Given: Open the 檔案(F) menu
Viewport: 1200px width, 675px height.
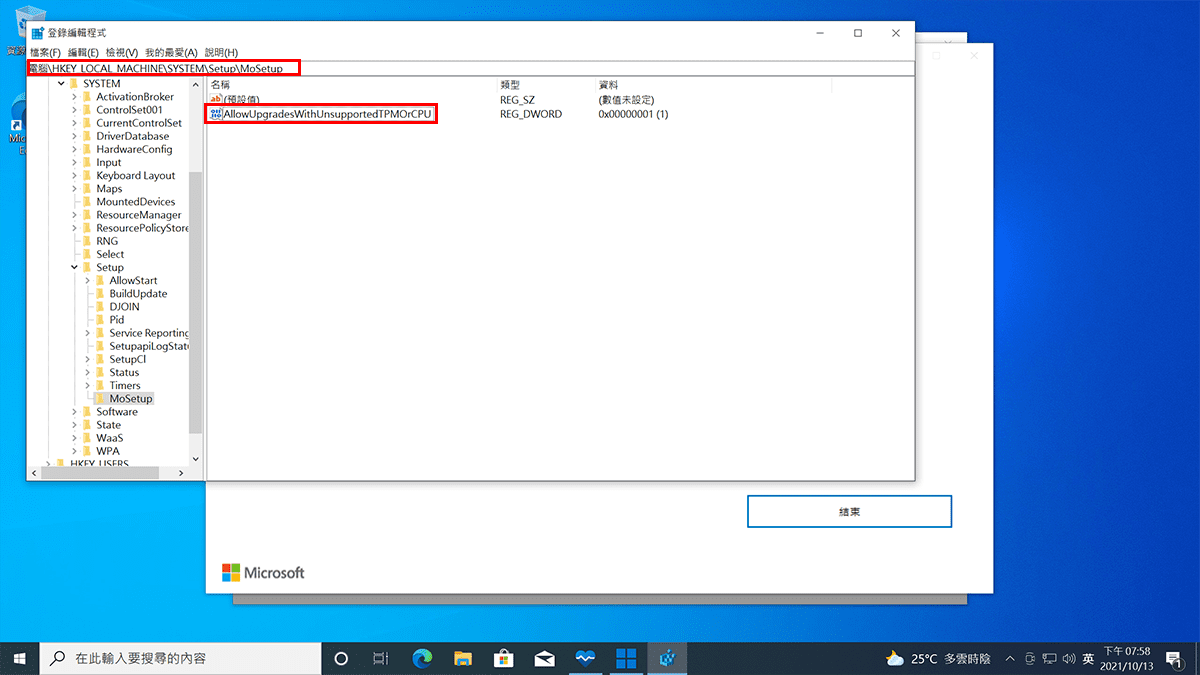Looking at the screenshot, I should [x=45, y=52].
